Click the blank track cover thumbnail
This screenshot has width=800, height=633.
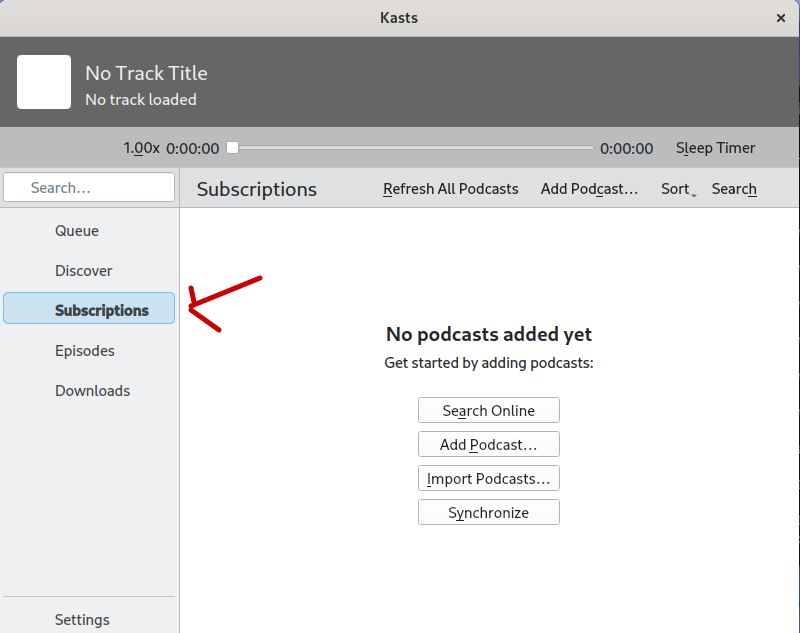tap(44, 82)
